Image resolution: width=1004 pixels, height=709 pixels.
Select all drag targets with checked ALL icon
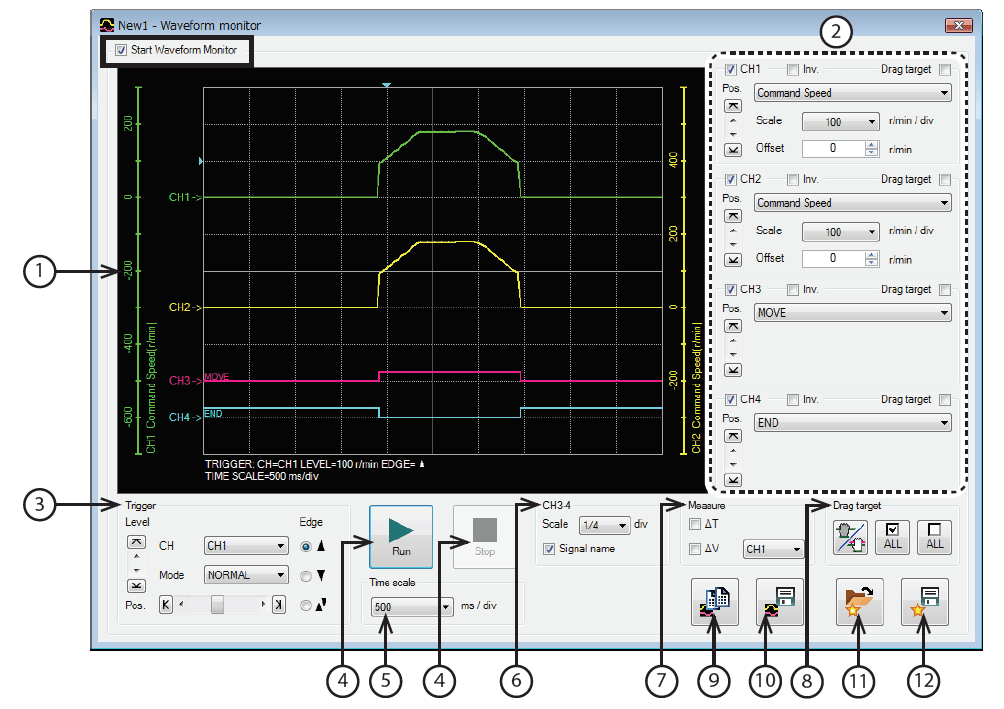(893, 537)
